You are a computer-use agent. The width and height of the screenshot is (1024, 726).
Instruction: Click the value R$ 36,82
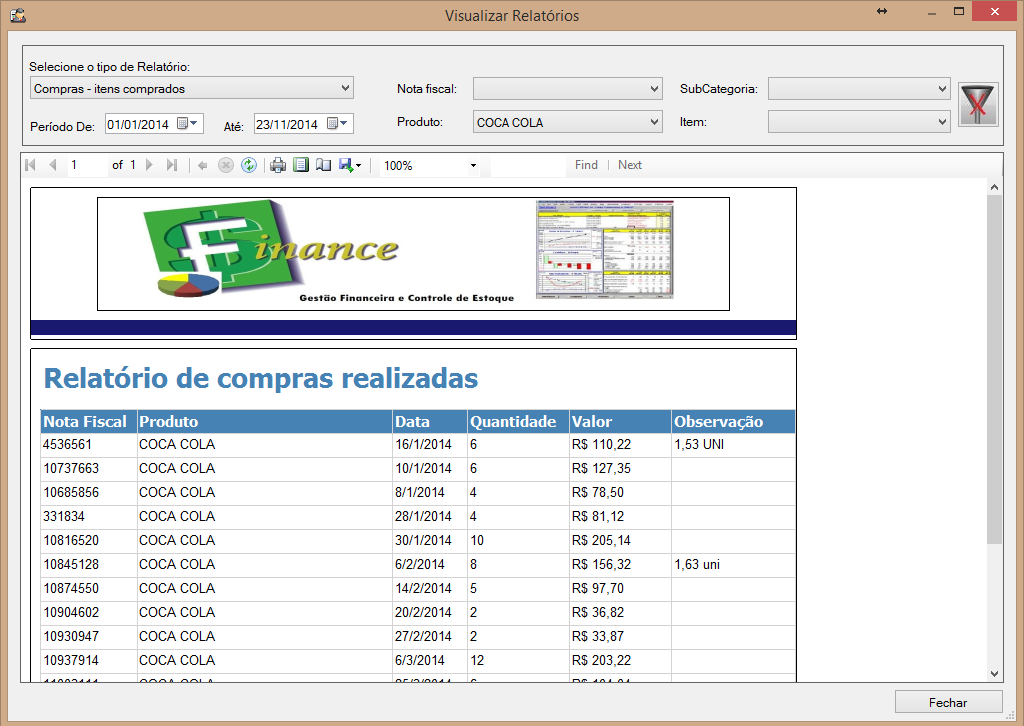click(x=598, y=612)
